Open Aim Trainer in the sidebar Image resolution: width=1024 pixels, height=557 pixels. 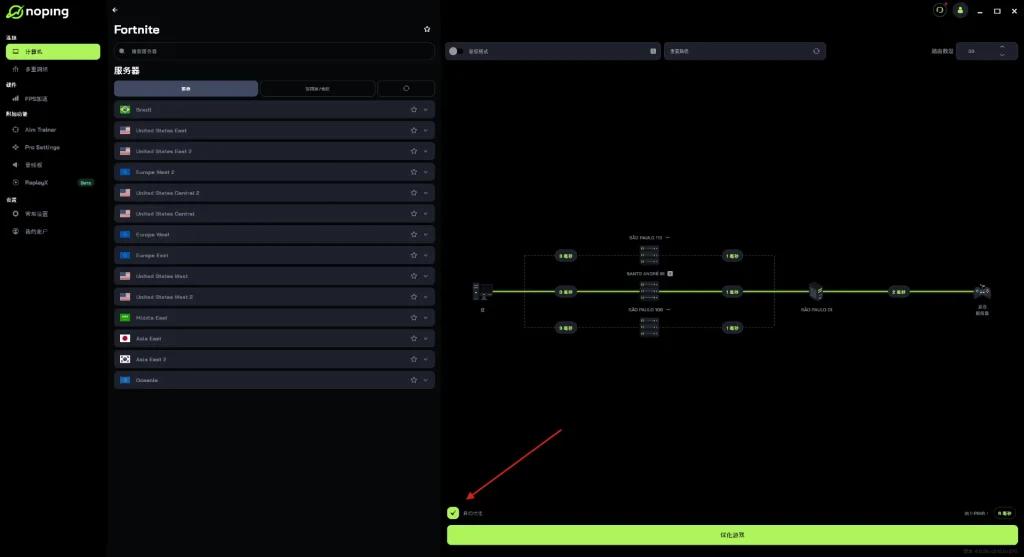point(53,130)
